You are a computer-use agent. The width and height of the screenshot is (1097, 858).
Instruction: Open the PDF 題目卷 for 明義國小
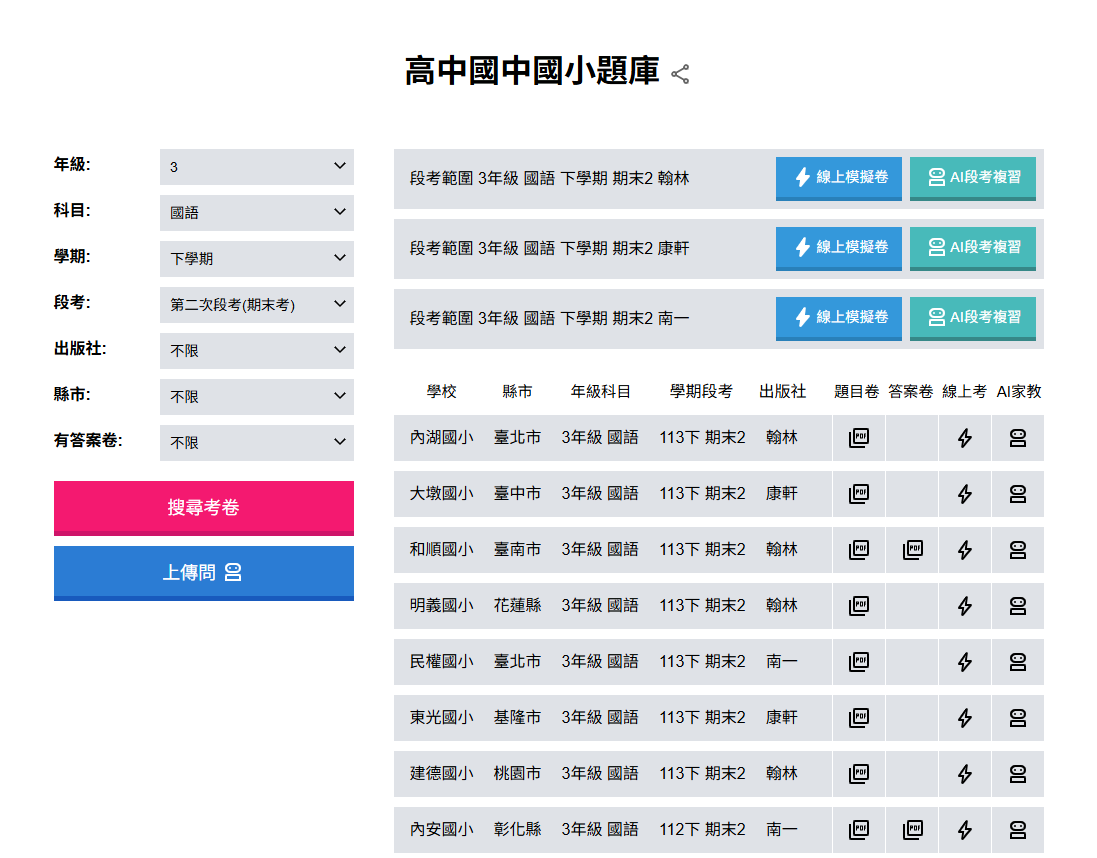click(x=858, y=605)
